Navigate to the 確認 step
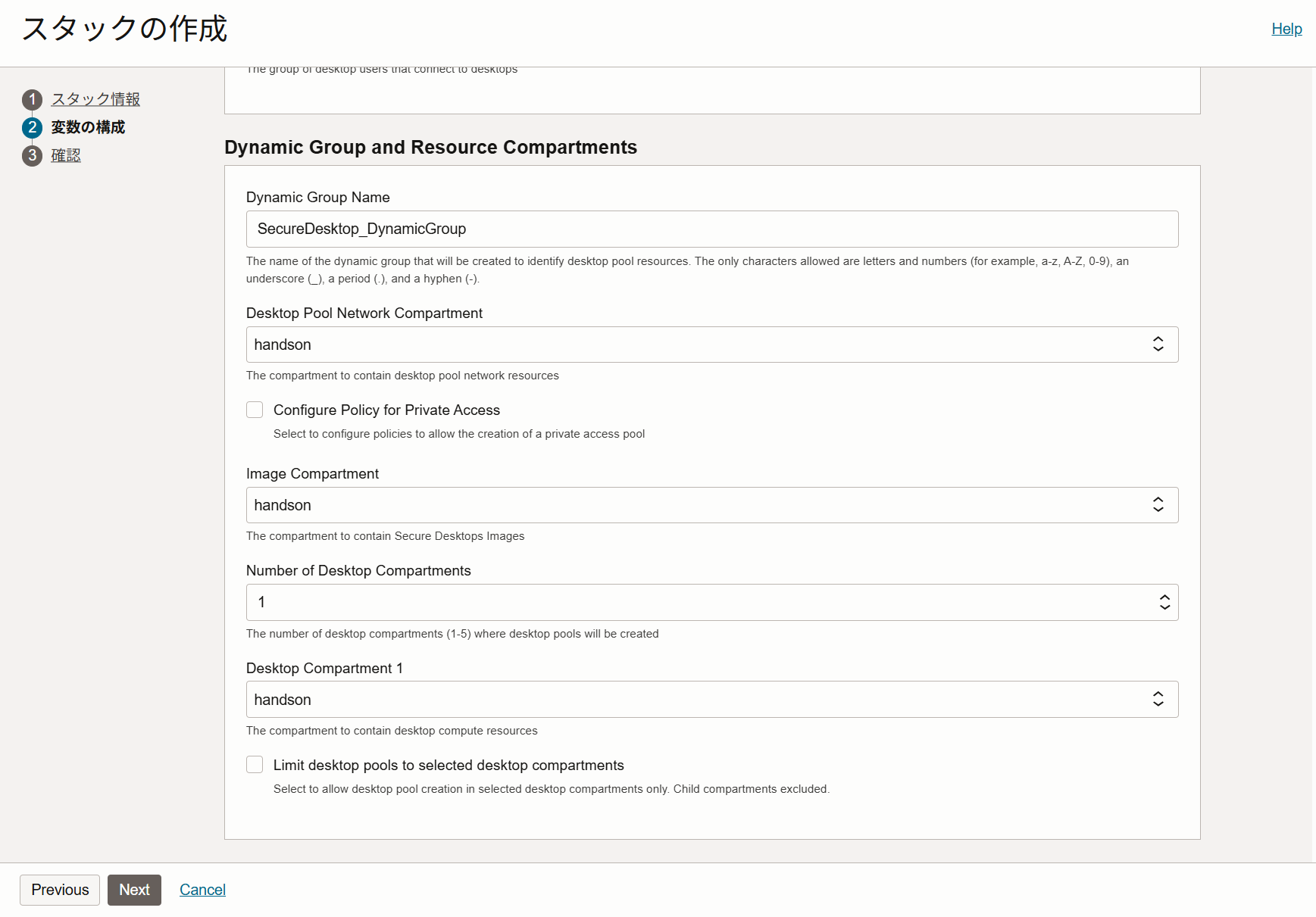 66,155
